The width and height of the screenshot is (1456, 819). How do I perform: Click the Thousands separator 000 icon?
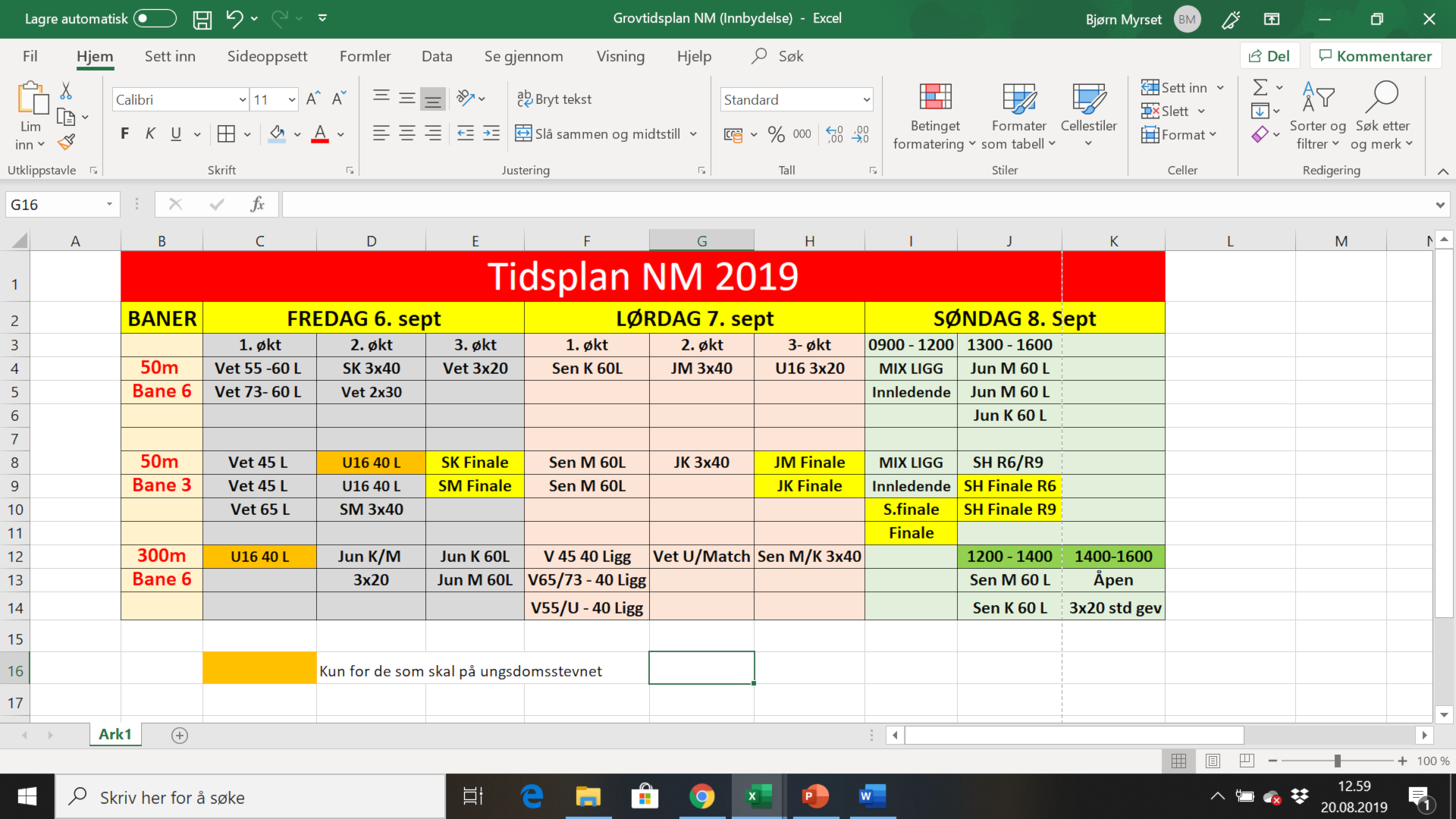tap(802, 134)
